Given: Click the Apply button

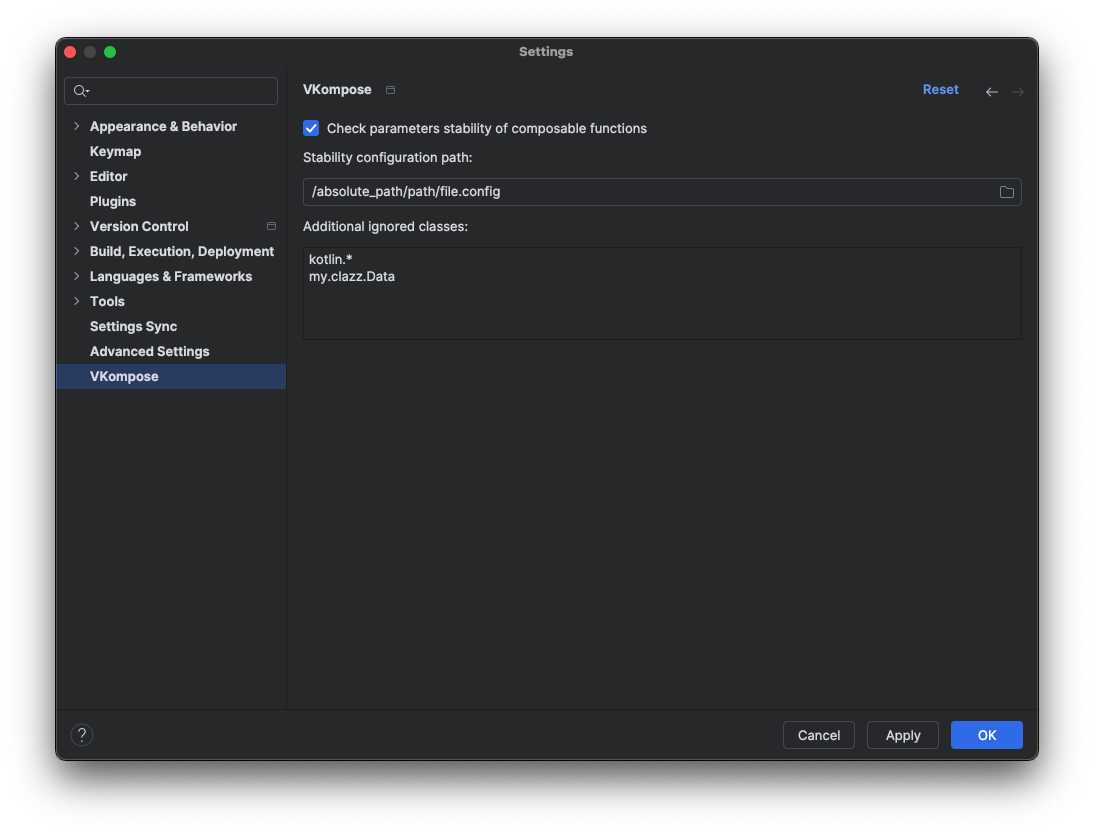Looking at the screenshot, I should 903,735.
